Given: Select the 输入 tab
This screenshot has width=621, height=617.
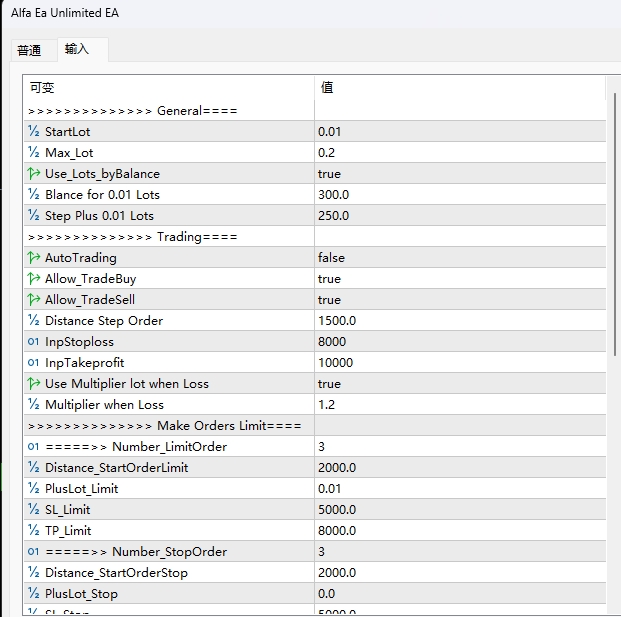Looking at the screenshot, I should tap(77, 49).
